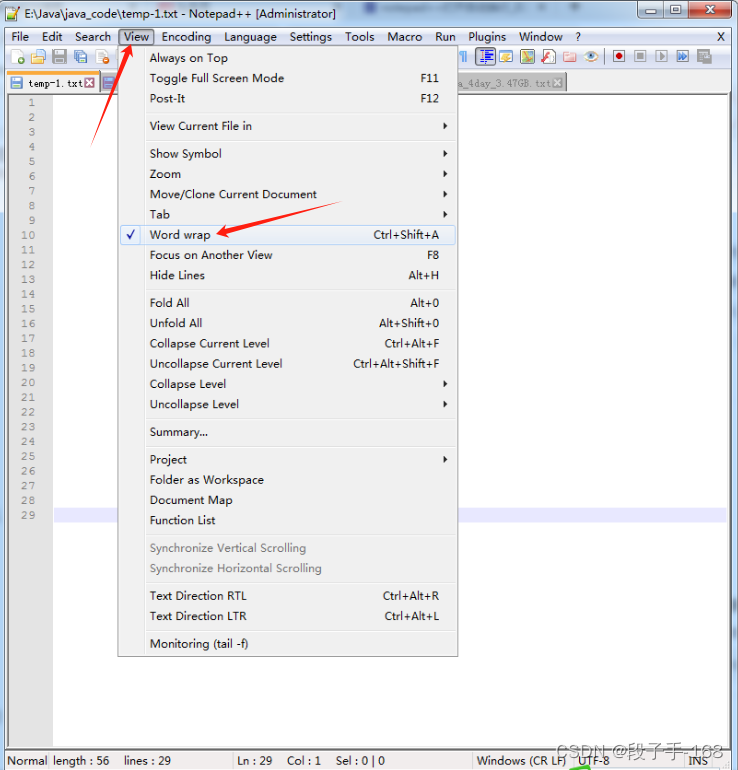The width and height of the screenshot is (738, 770).
Task: Open line ending selector Windows (CR LF)
Action: tap(521, 761)
